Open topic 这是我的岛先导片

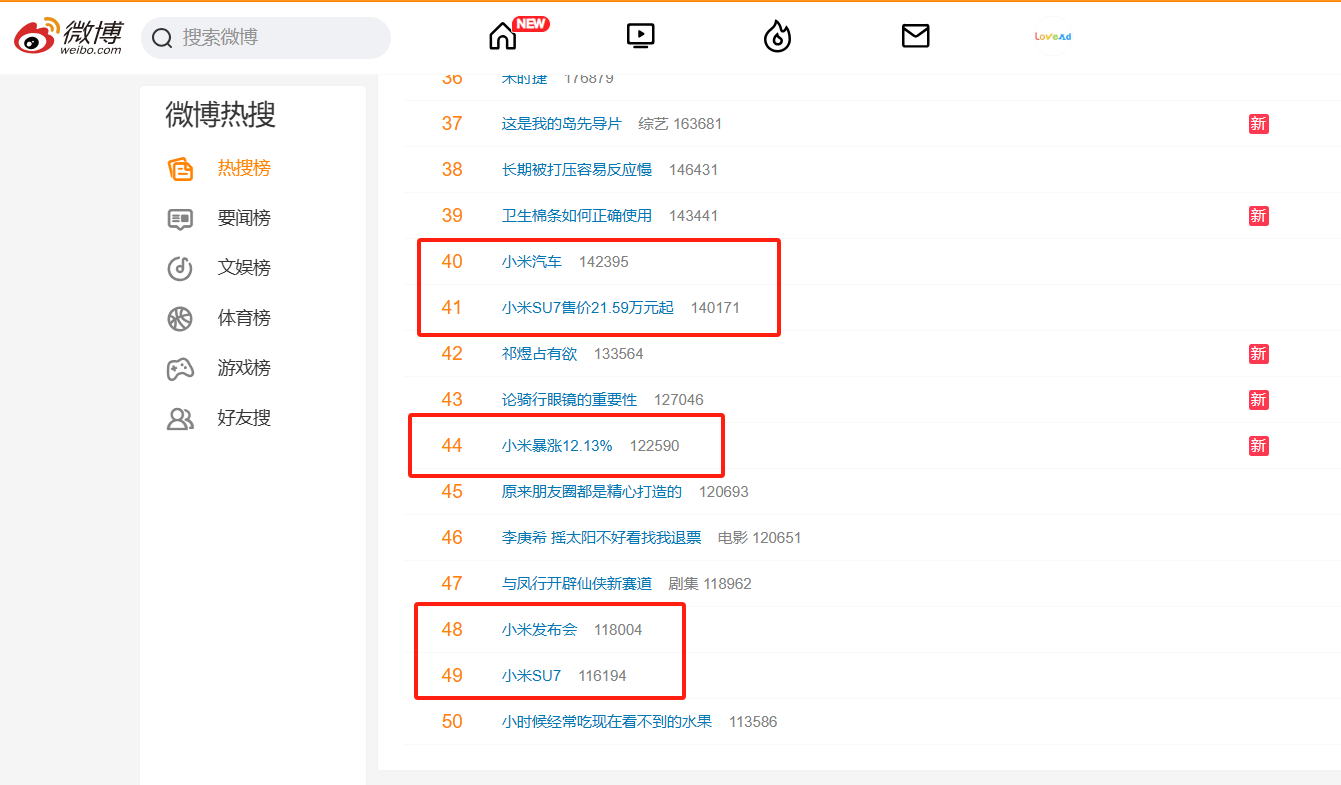(x=562, y=124)
